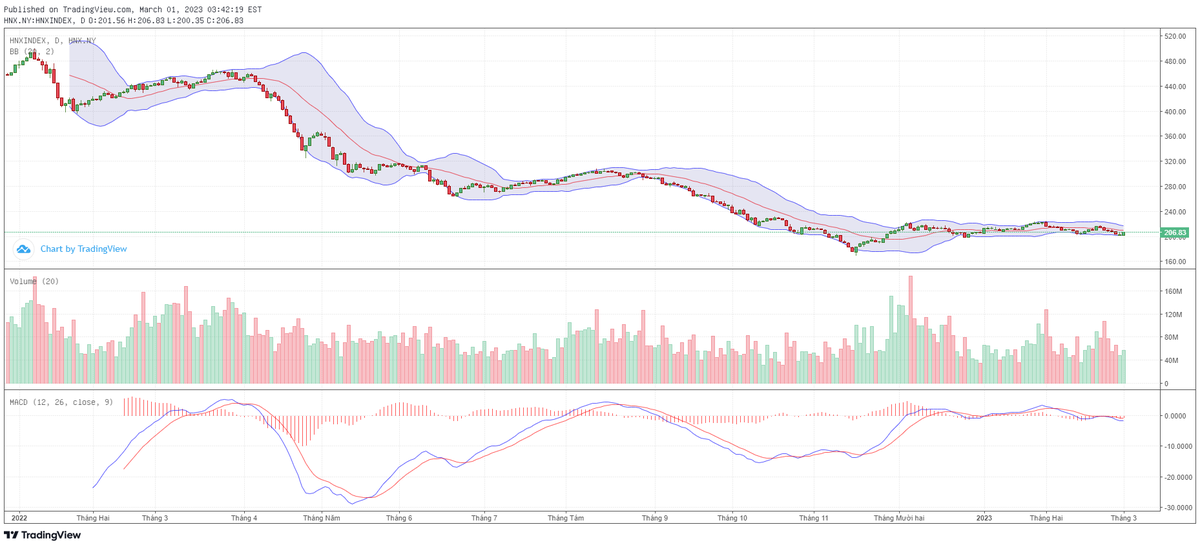Click the 2023 label on time axis

coord(984,518)
